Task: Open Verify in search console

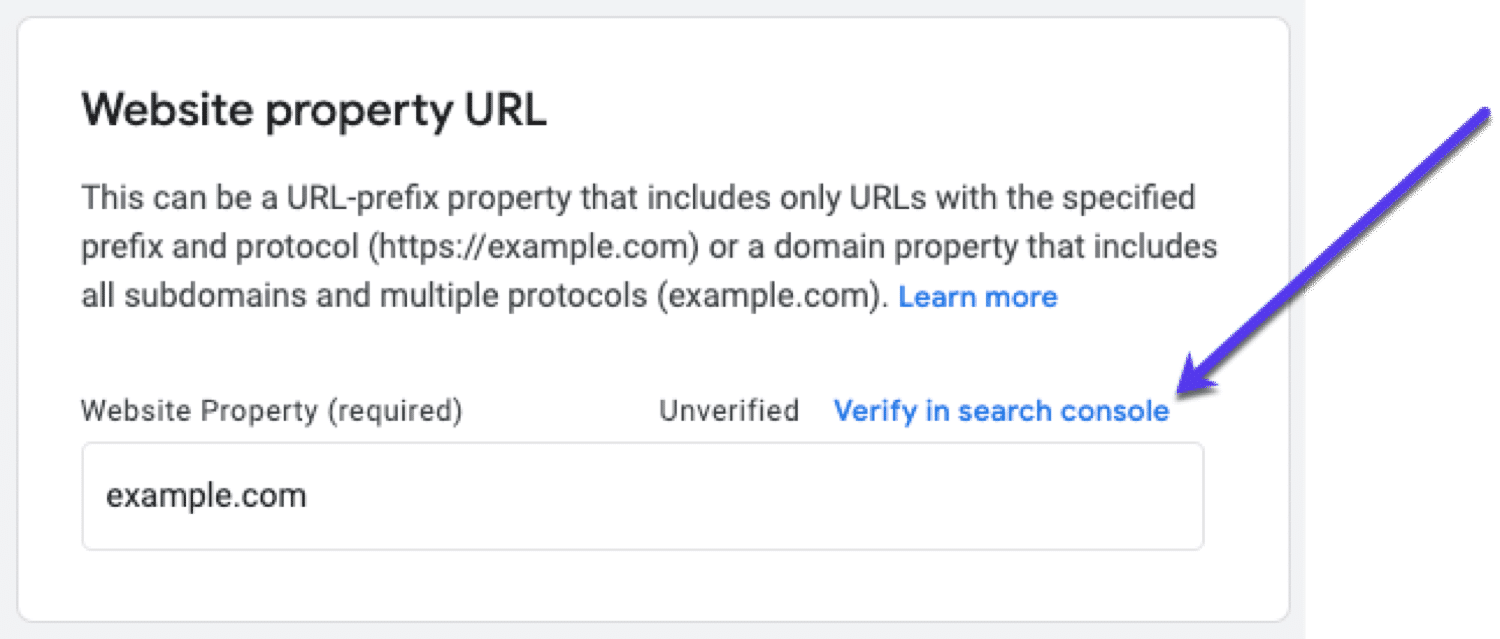Action: [1003, 410]
